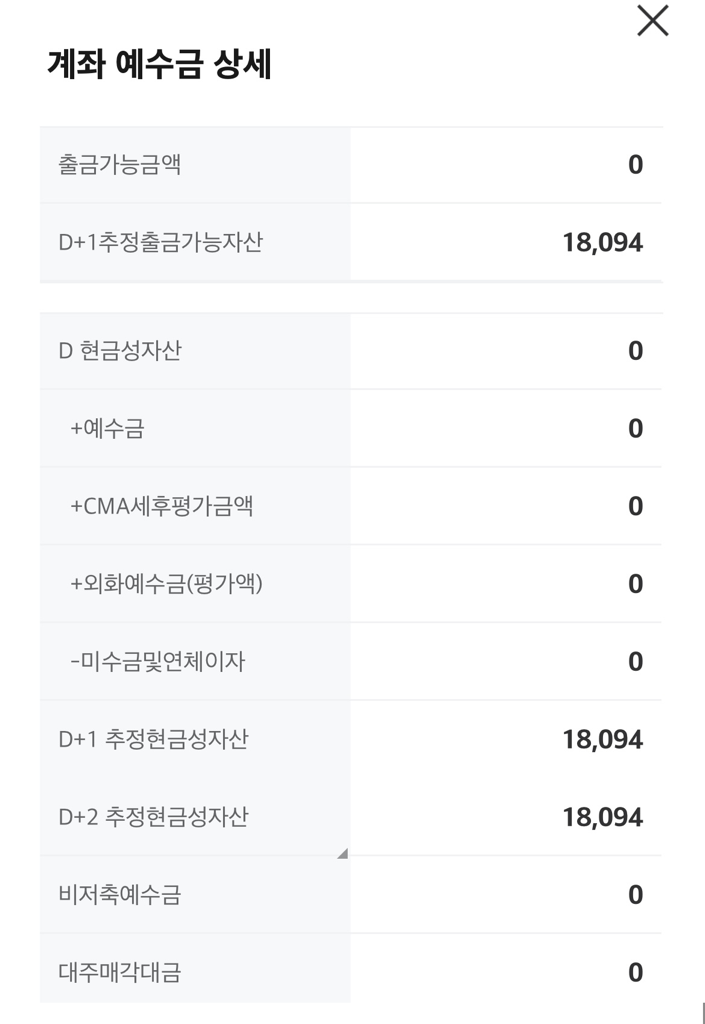Screen dimensions: 705x1024
Task: Select the D 현금성자산 row label
Action: click(120, 351)
